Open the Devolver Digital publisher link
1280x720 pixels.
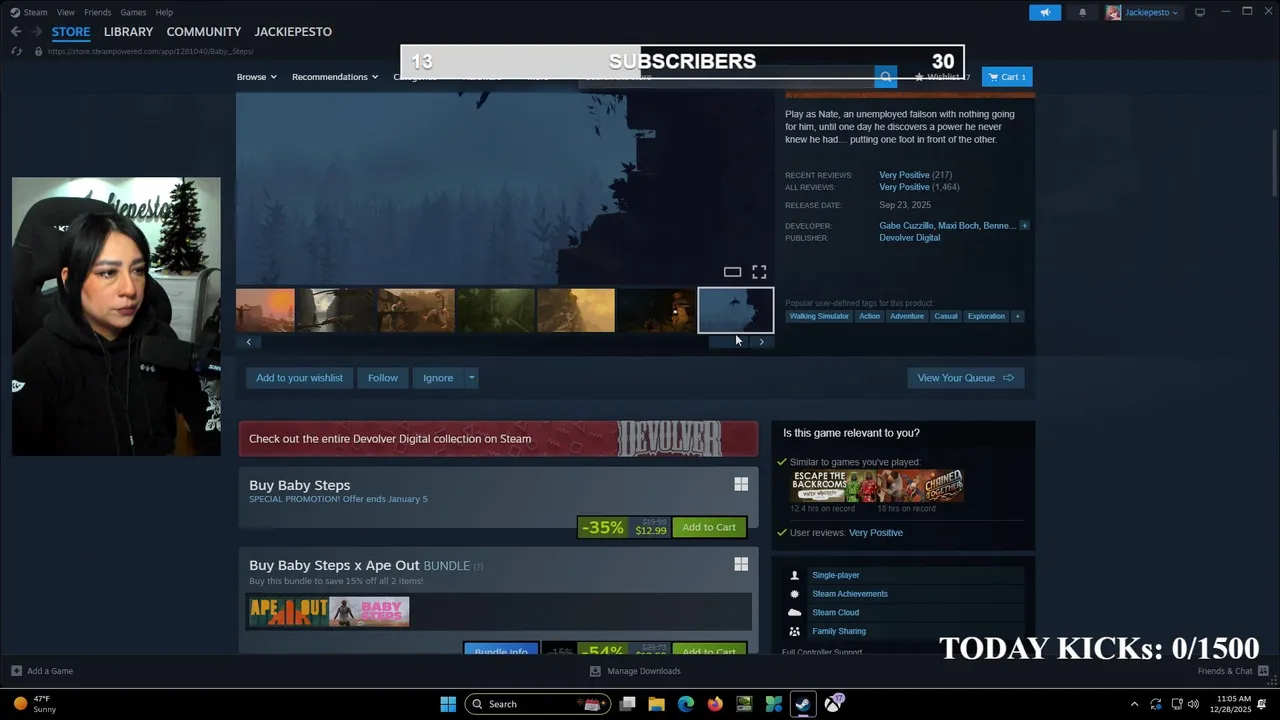click(909, 238)
